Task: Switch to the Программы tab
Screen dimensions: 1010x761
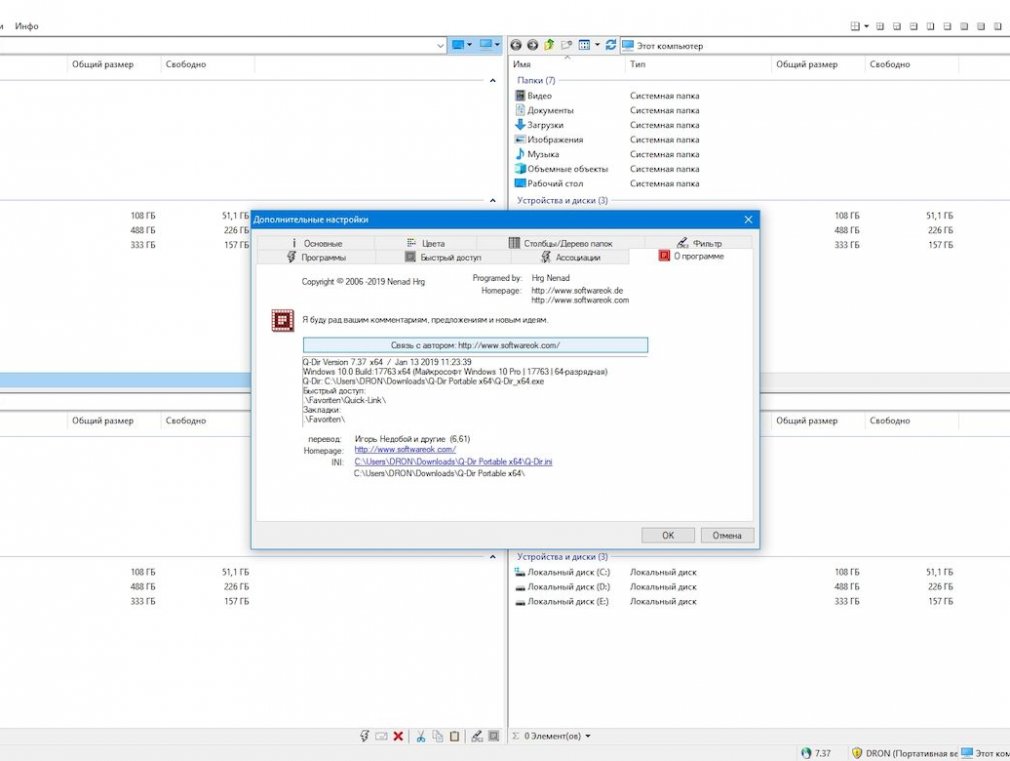Action: pos(316,257)
